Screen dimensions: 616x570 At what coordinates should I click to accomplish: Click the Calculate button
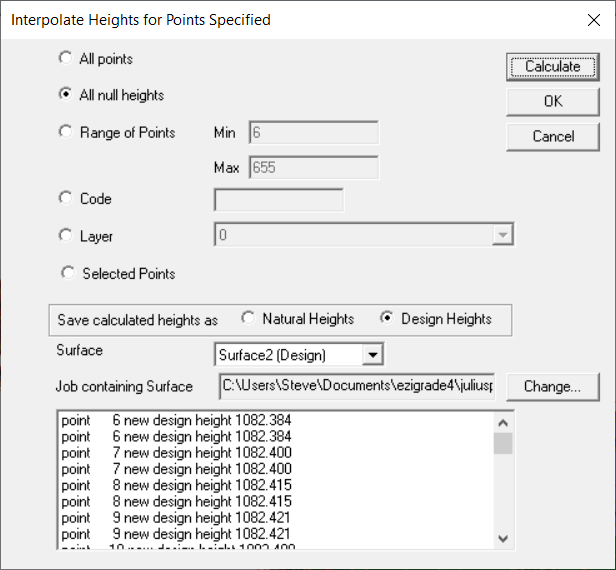pos(553,67)
